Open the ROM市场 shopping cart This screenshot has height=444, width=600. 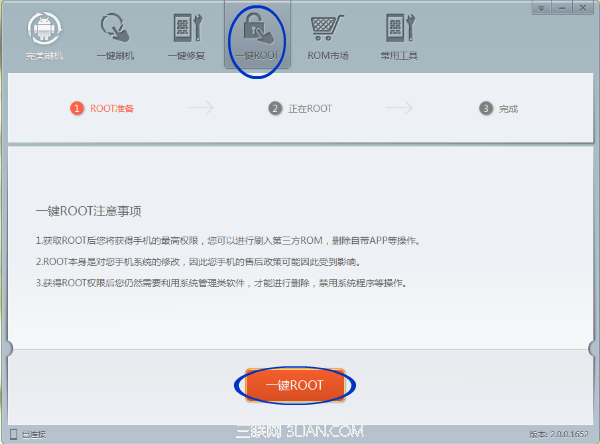pos(328,36)
